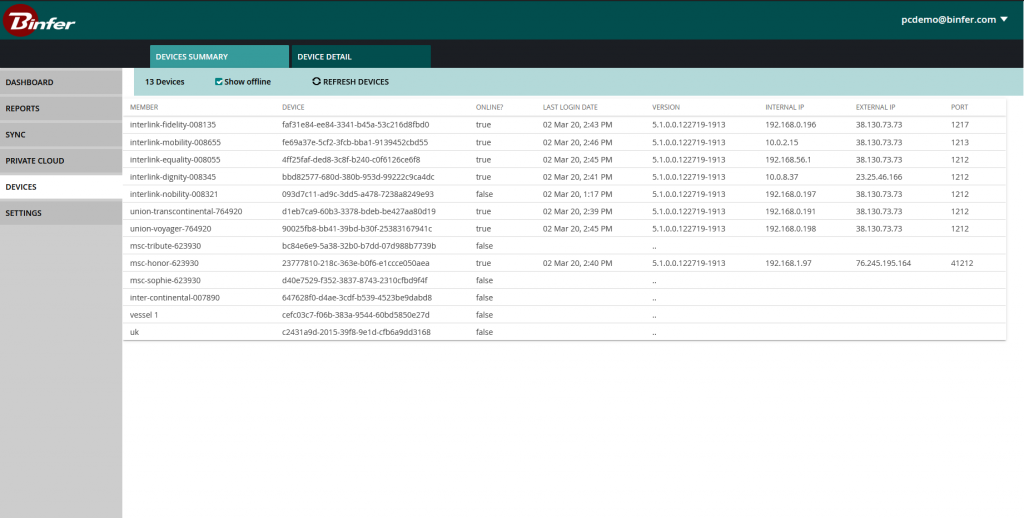
Task: Click device ID d40e7529-f352-3837-8743-2310cfbd9f4f
Action: [355, 280]
